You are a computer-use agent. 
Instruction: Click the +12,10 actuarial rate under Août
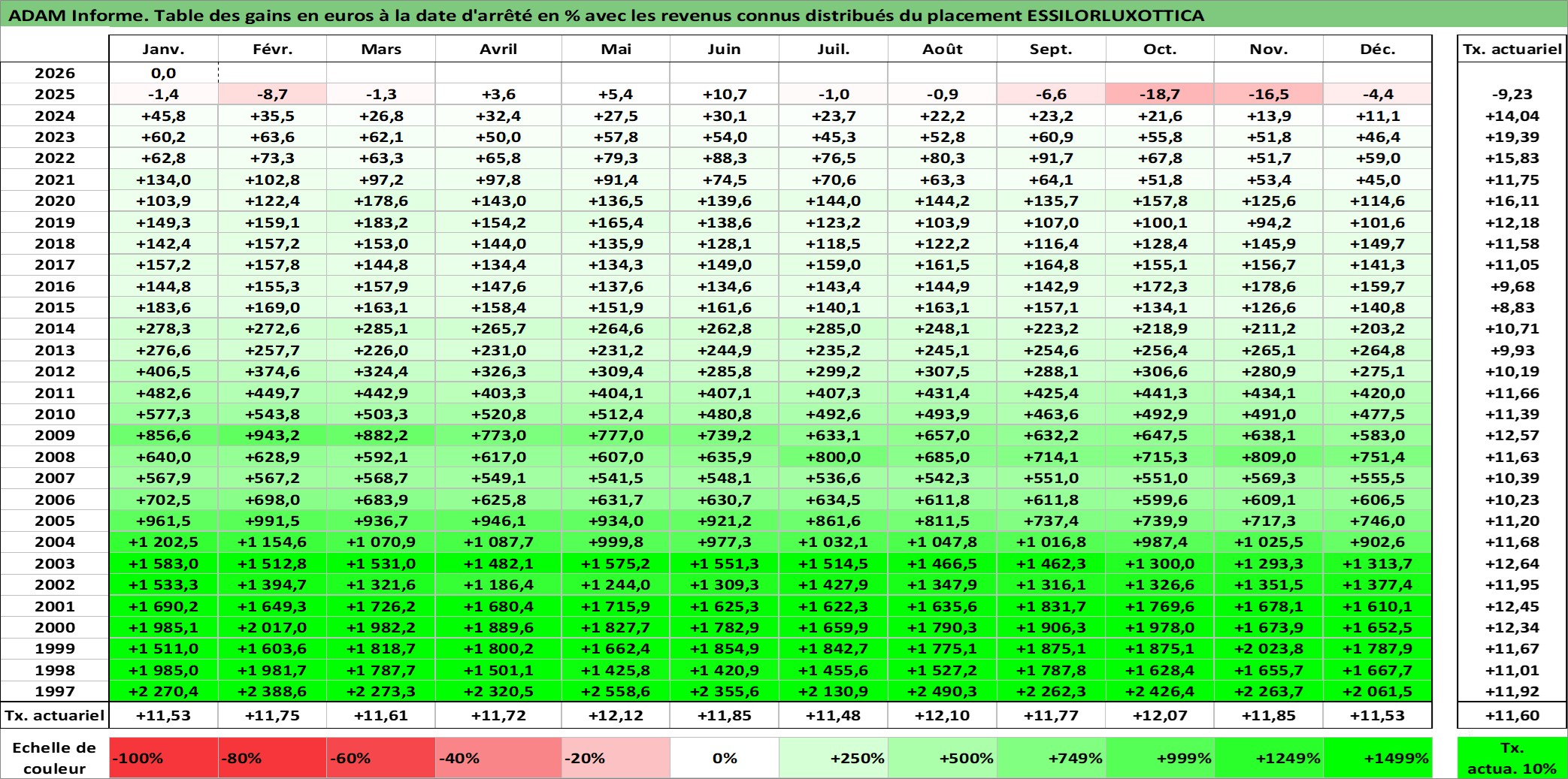(x=943, y=715)
